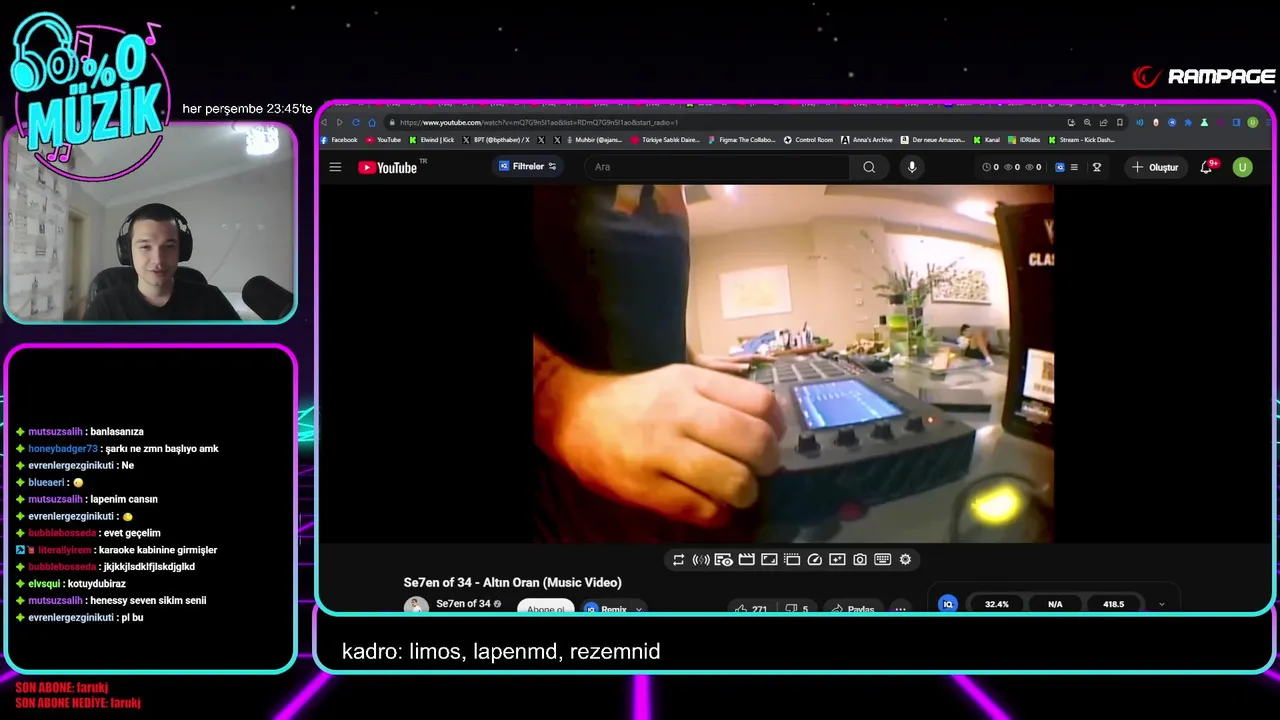1280x720 pixels.
Task: Open Se7en of 34 channel avatar
Action: [416, 606]
